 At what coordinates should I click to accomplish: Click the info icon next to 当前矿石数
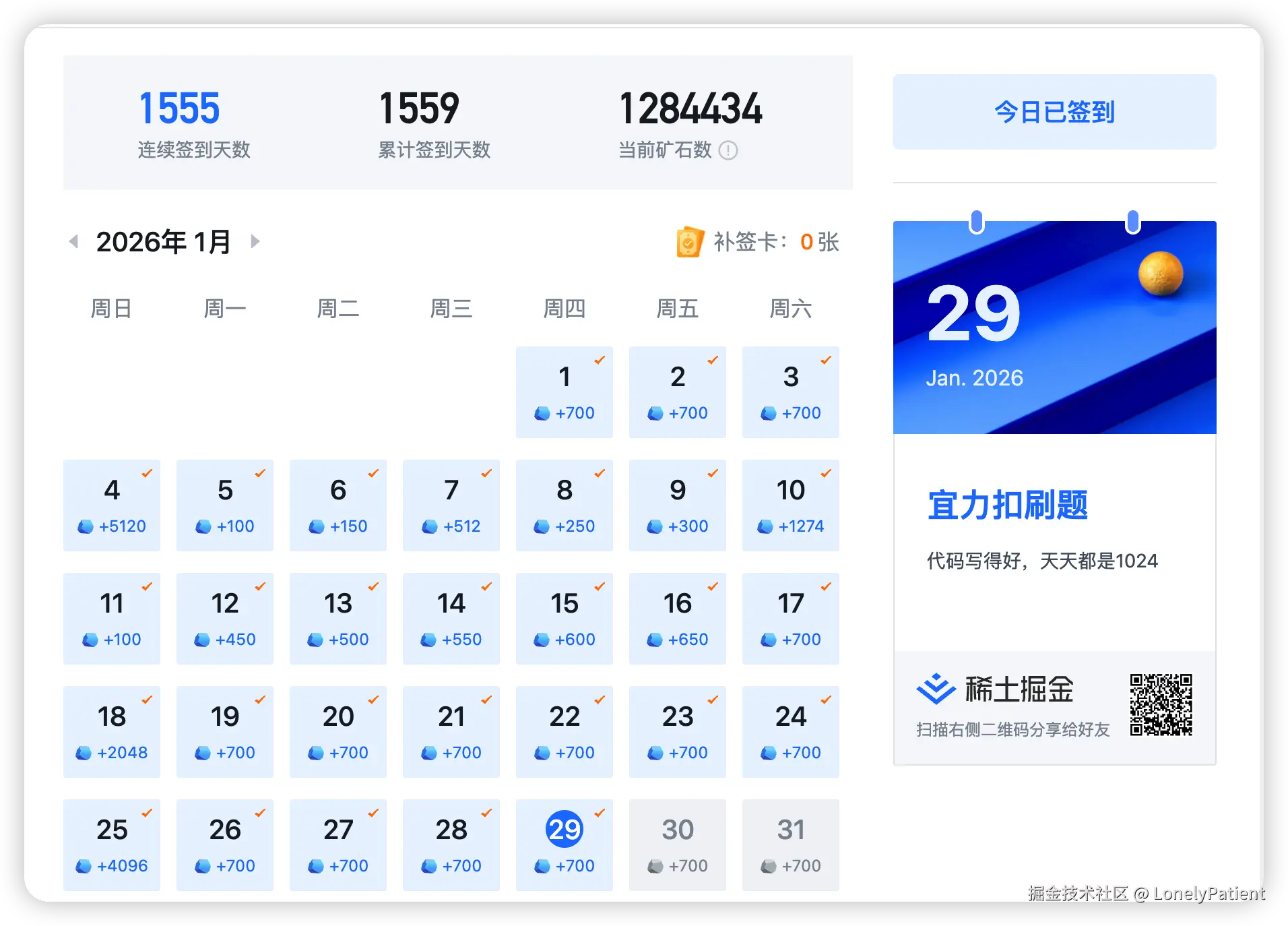click(728, 151)
